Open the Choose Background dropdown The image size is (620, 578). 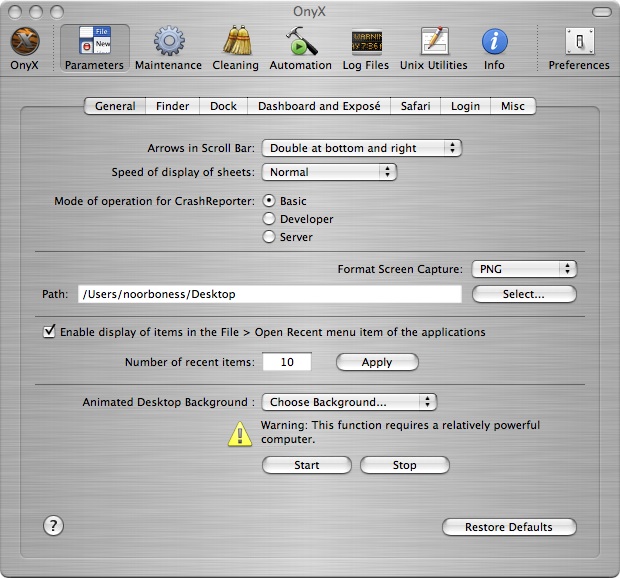point(350,402)
